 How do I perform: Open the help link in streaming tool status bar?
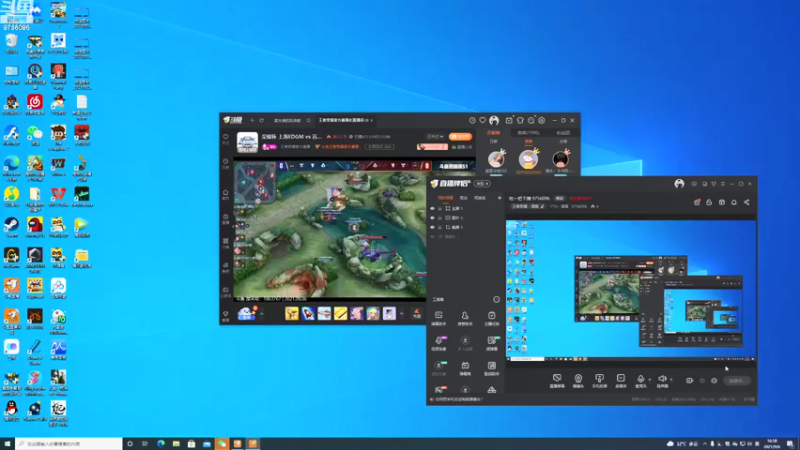pos(457,399)
